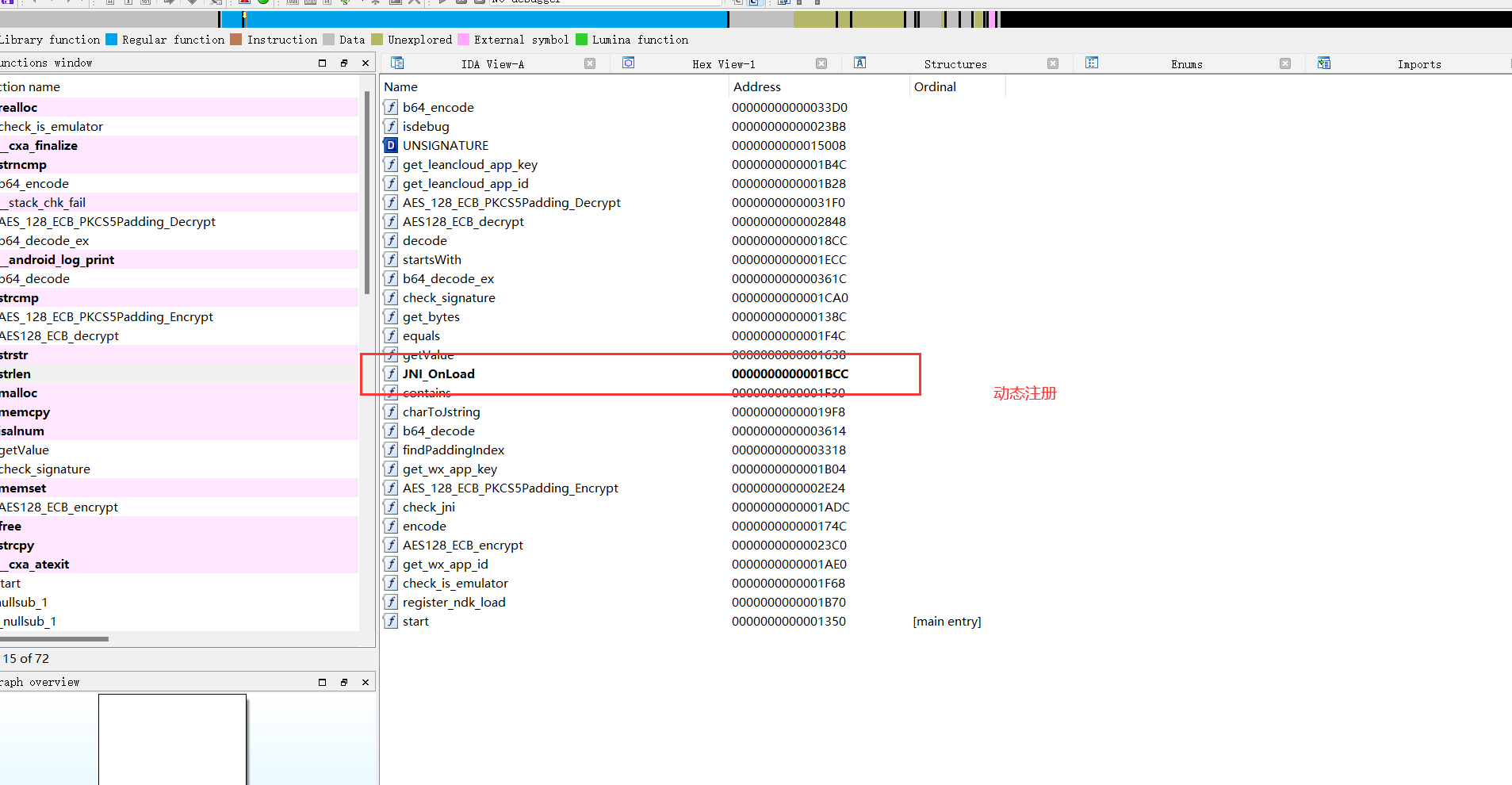Click the function icon beside charToJstring
1512x785 pixels.
391,412
